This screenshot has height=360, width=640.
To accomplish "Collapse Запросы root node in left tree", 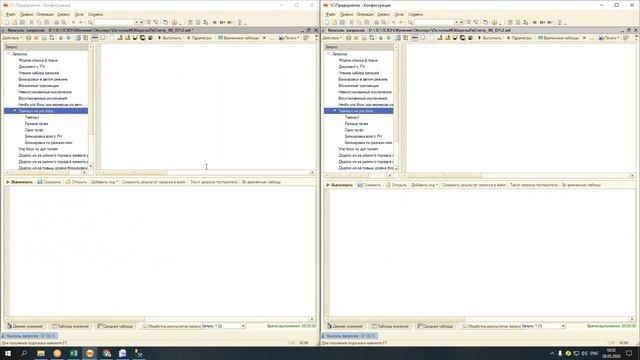I will pos(9,54).
